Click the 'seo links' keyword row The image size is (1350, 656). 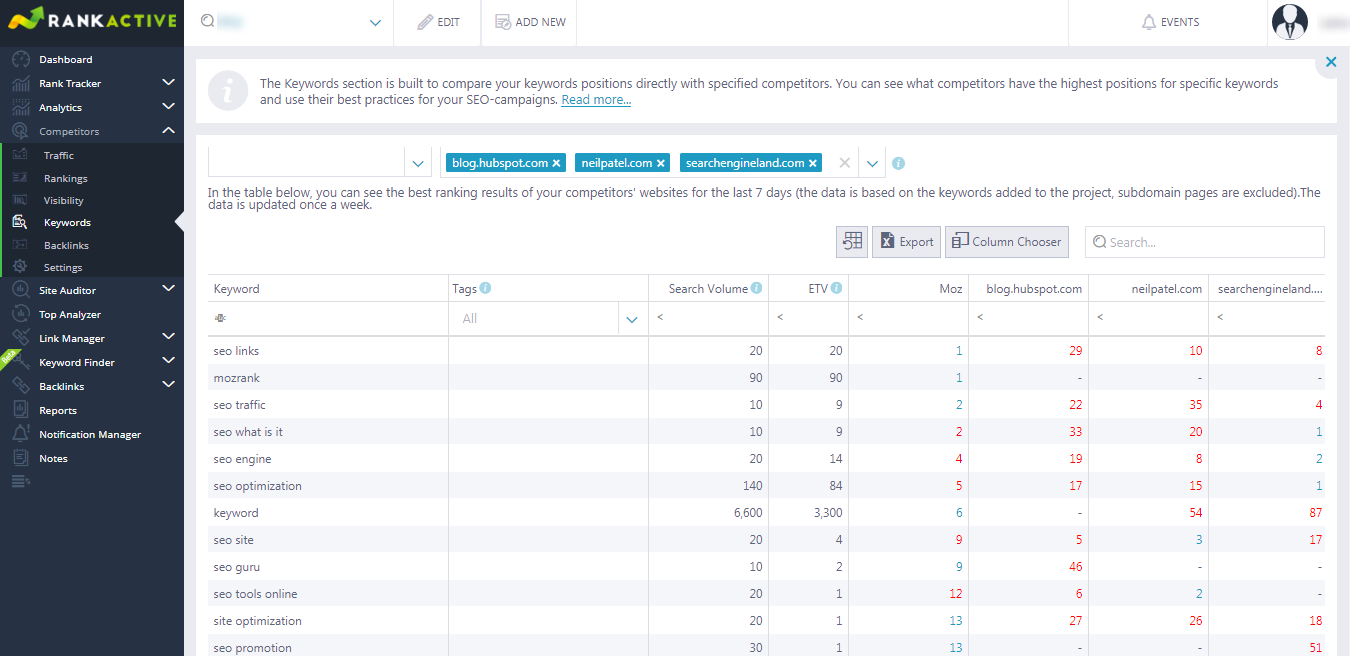pyautogui.click(x=766, y=351)
